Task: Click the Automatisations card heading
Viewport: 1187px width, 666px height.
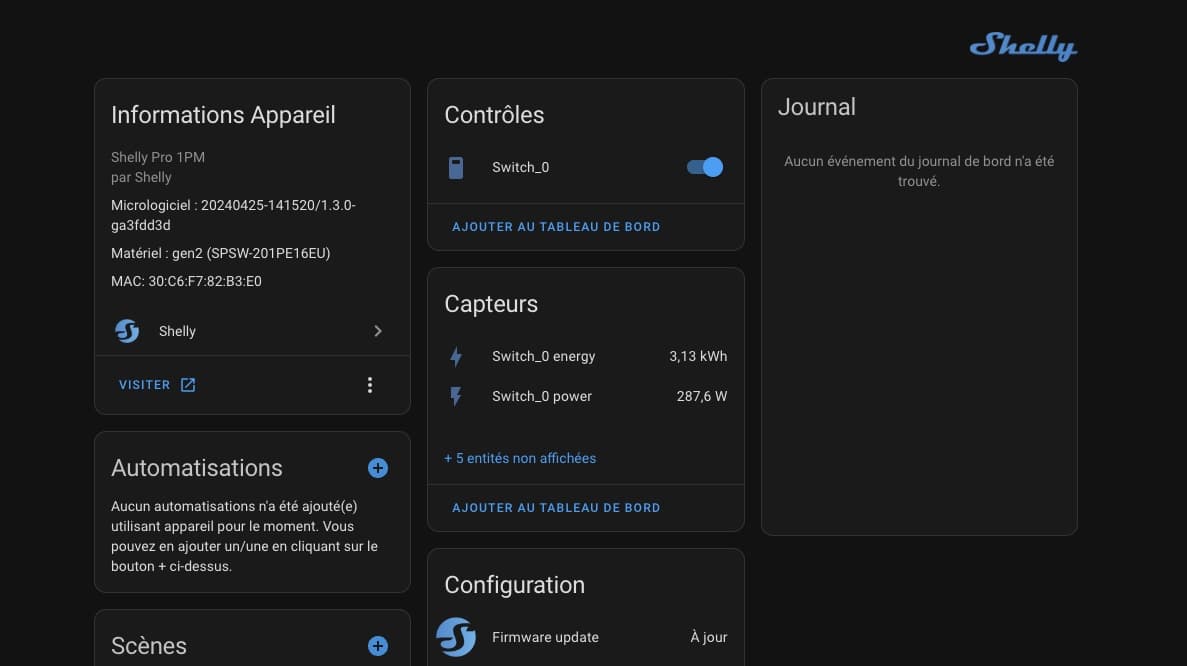Action: pos(197,468)
